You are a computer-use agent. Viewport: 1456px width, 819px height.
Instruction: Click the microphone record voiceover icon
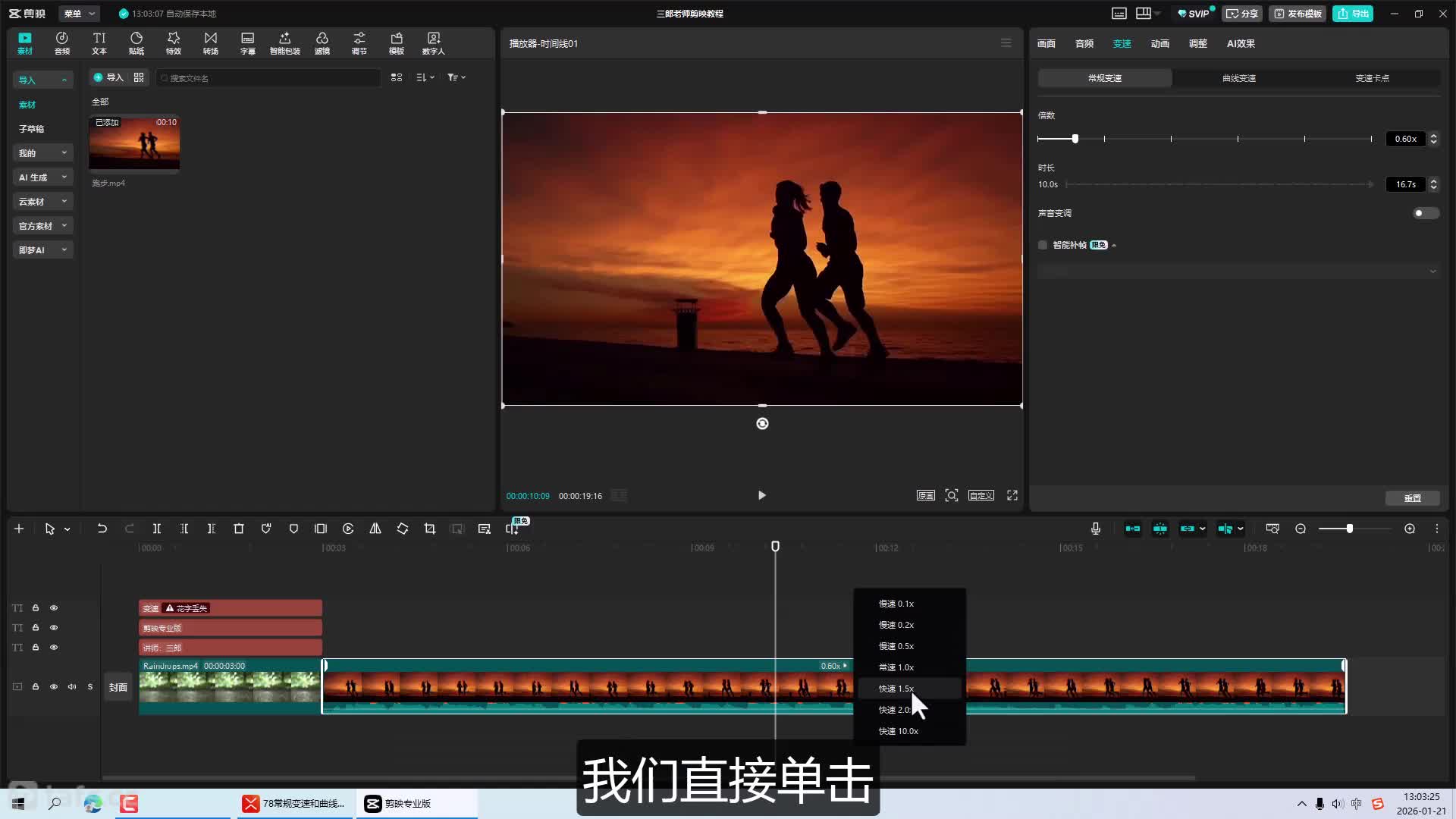(x=1096, y=529)
